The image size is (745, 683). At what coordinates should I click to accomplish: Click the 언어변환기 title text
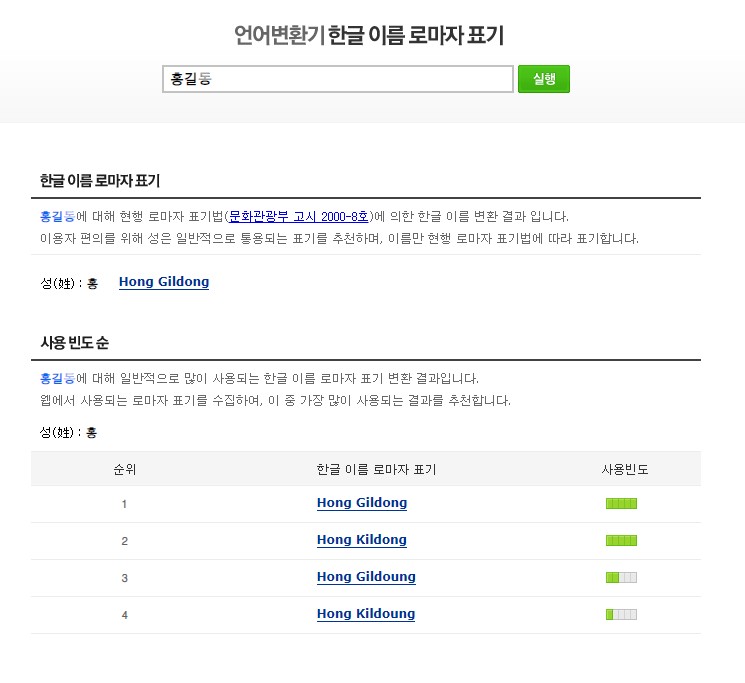pyautogui.click(x=279, y=35)
